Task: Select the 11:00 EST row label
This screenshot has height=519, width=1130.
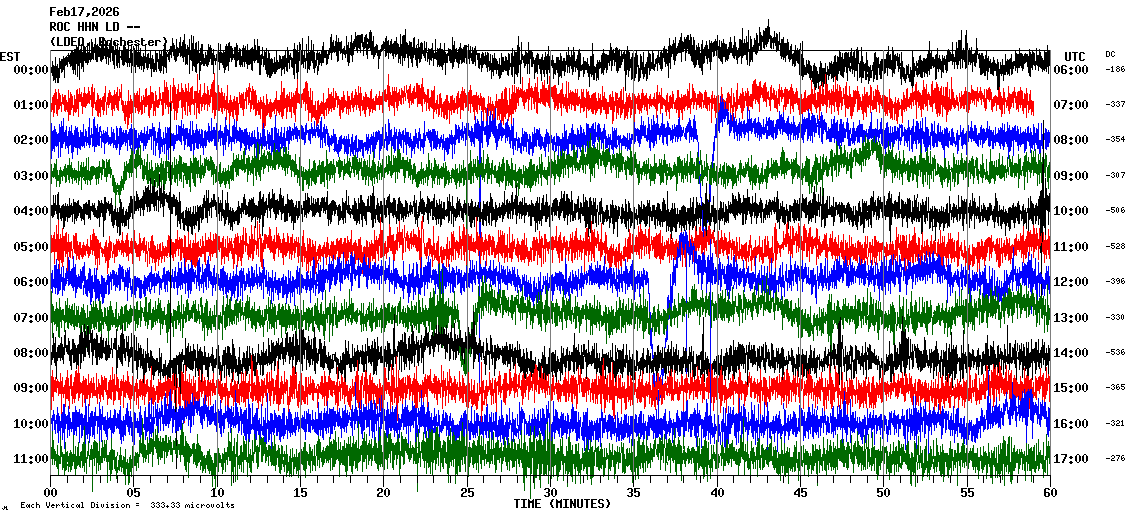Action: pyautogui.click(x=31, y=459)
